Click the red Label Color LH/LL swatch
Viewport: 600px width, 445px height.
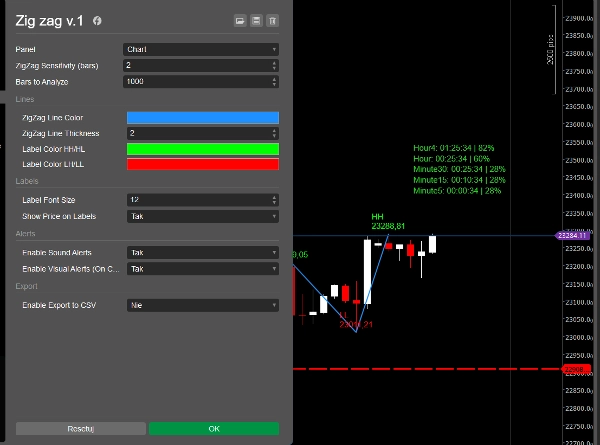coord(201,164)
